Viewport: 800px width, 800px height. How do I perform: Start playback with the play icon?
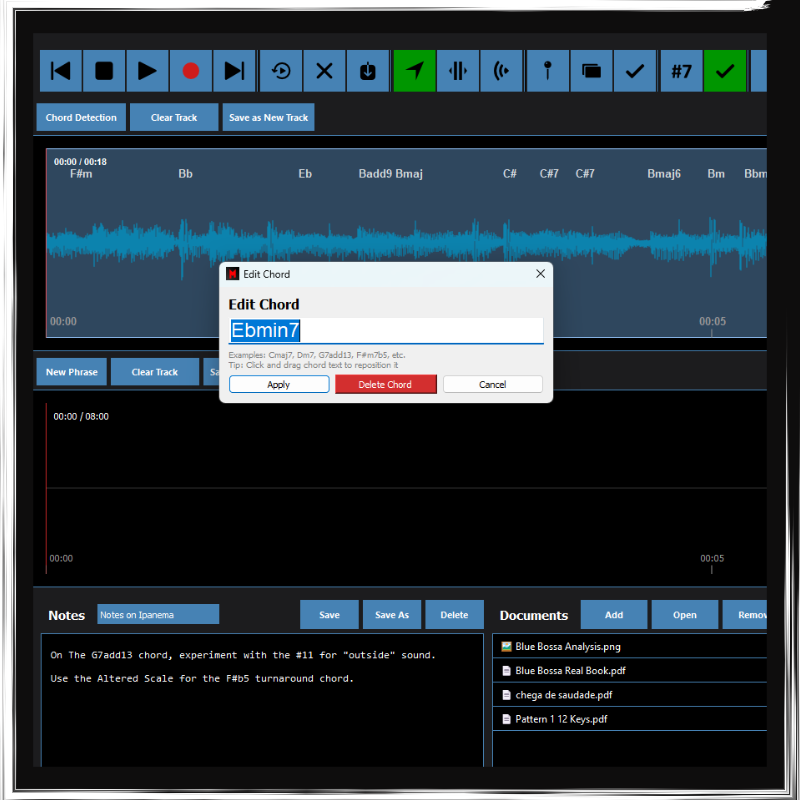(147, 71)
